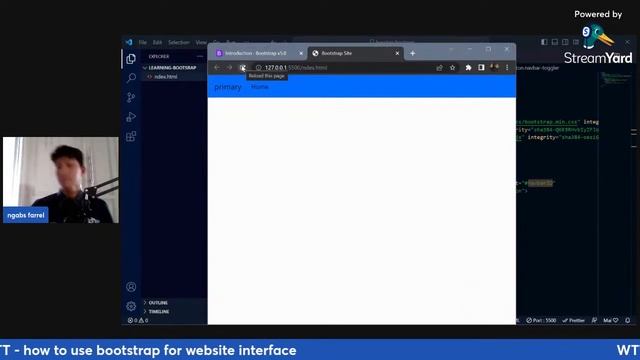Viewport: 640px width, 360px height.
Task: Click the VS Code minimap
Action: [x=617, y=80]
